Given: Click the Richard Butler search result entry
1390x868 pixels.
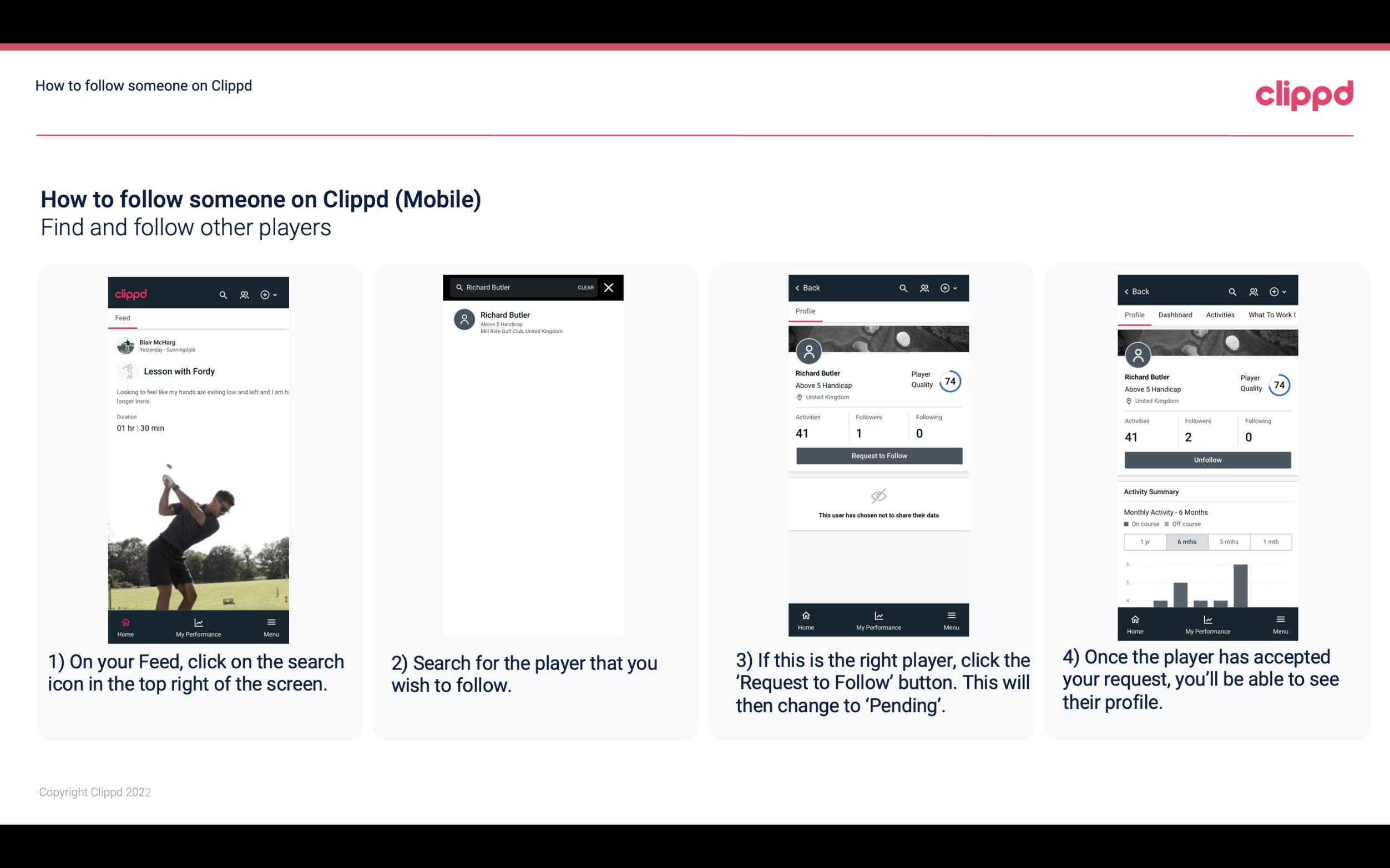Looking at the screenshot, I should 535,322.
